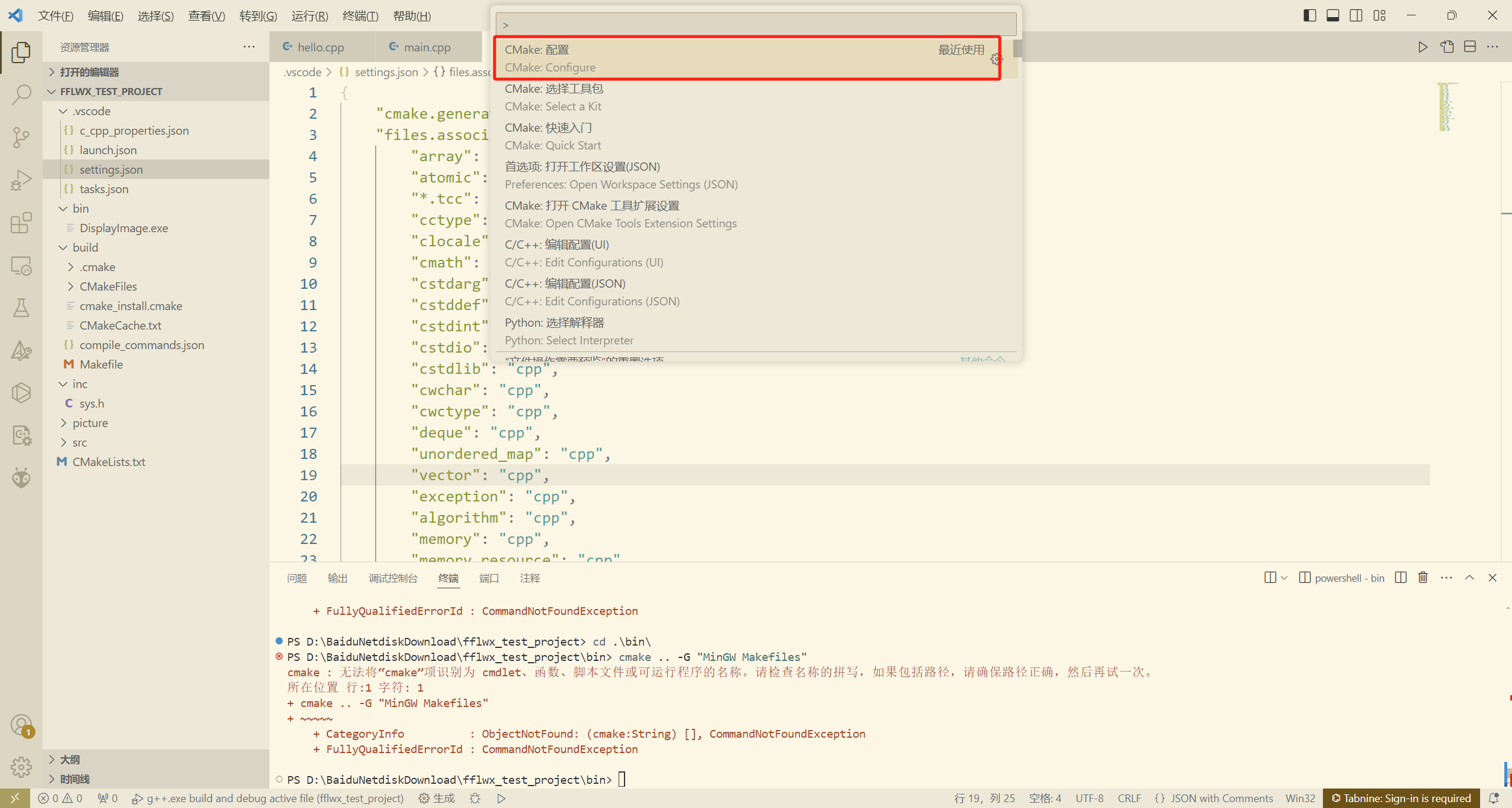Toggle the bottom panel visibility

coord(1333,15)
